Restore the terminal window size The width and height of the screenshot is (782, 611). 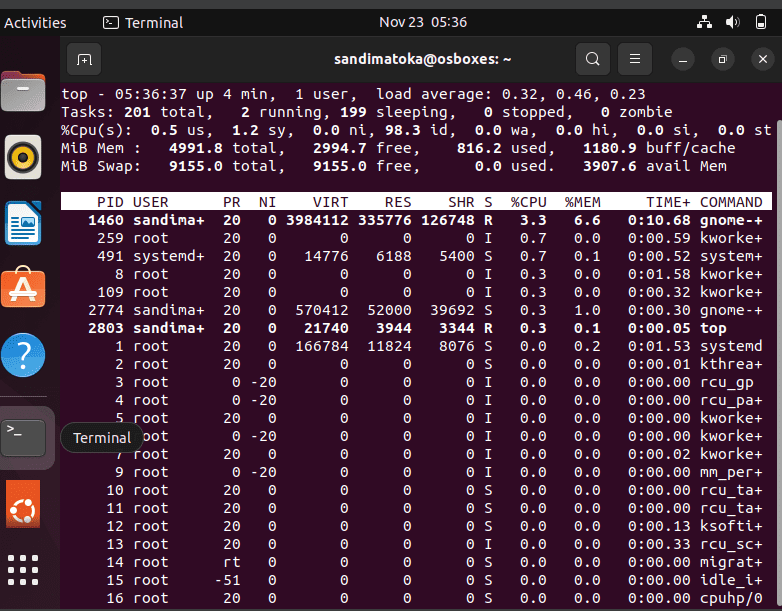point(722,60)
